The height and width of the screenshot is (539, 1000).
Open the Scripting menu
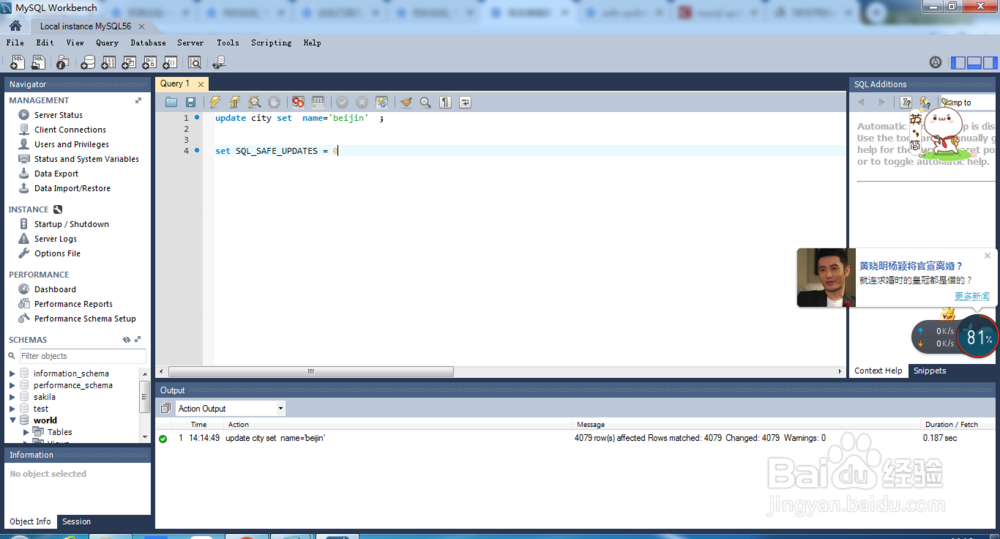point(271,43)
